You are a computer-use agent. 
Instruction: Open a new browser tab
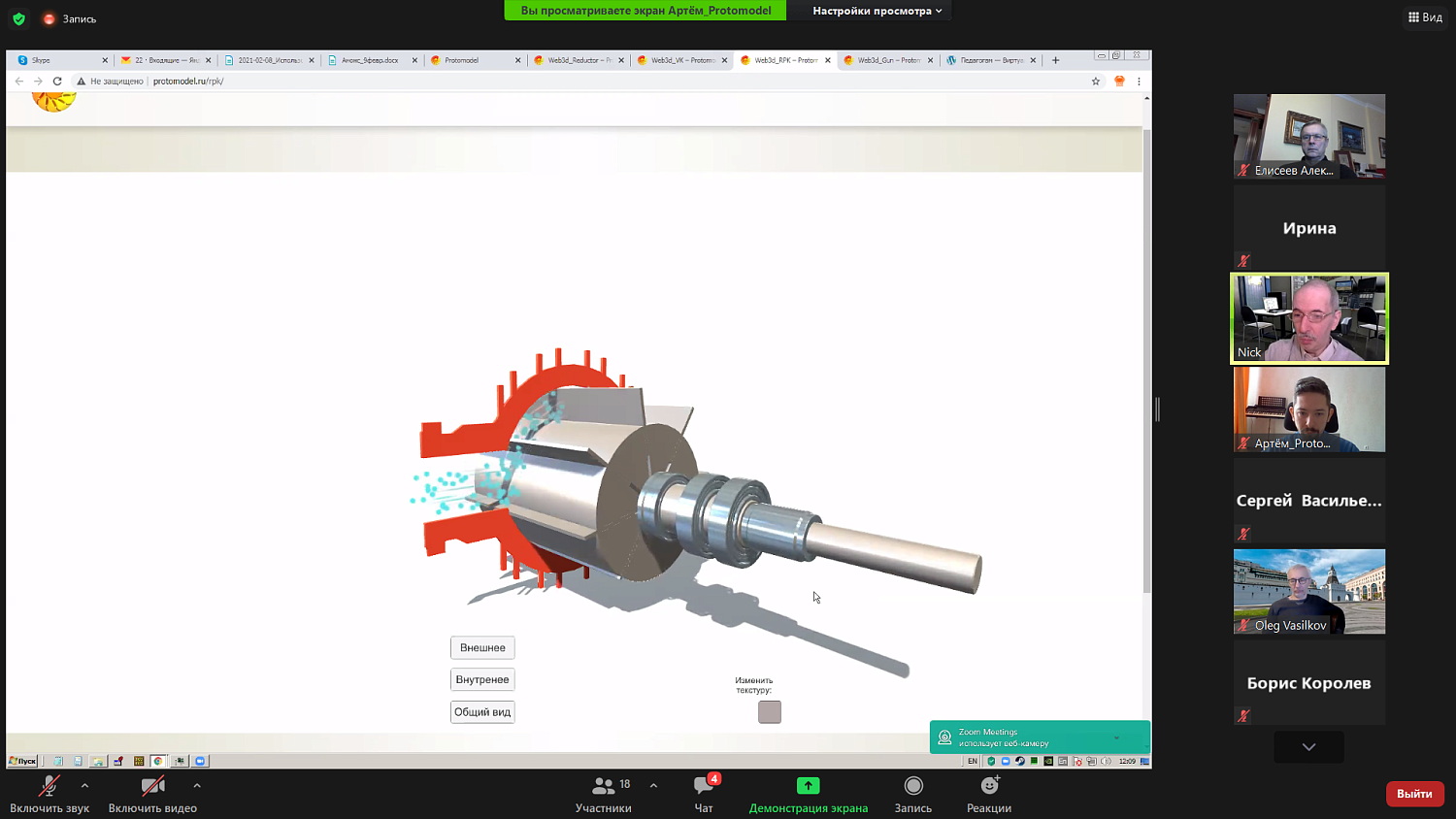click(1056, 60)
